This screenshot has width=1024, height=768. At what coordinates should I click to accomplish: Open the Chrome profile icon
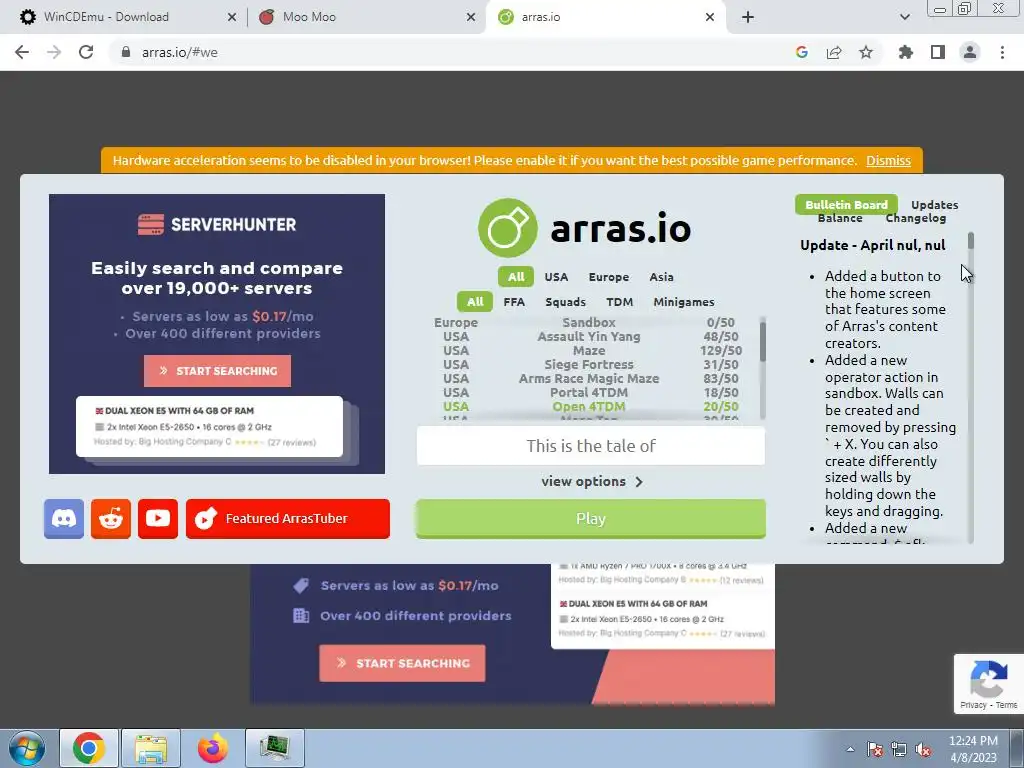970,52
